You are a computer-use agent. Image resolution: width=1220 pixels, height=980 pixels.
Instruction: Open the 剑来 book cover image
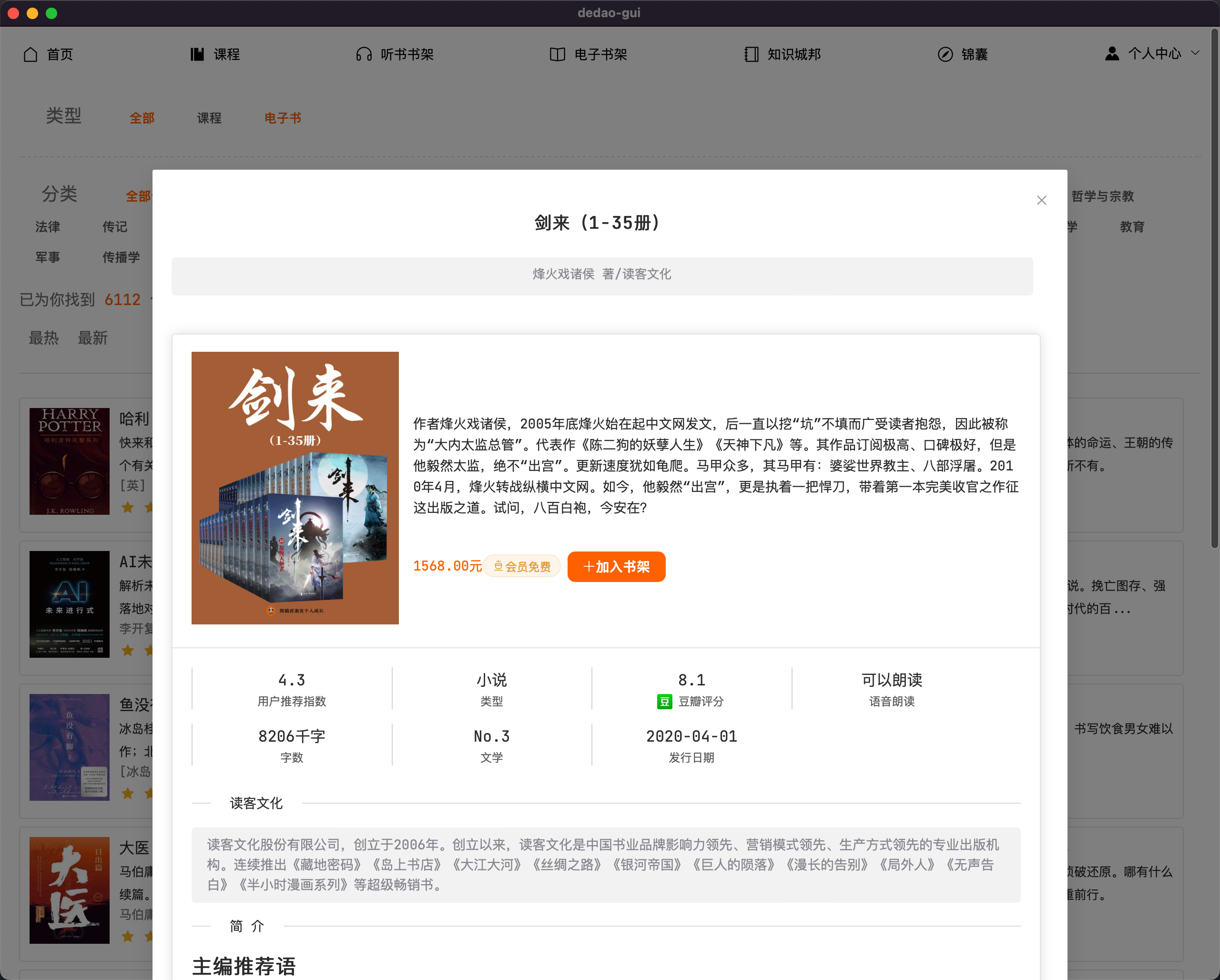pyautogui.click(x=295, y=488)
